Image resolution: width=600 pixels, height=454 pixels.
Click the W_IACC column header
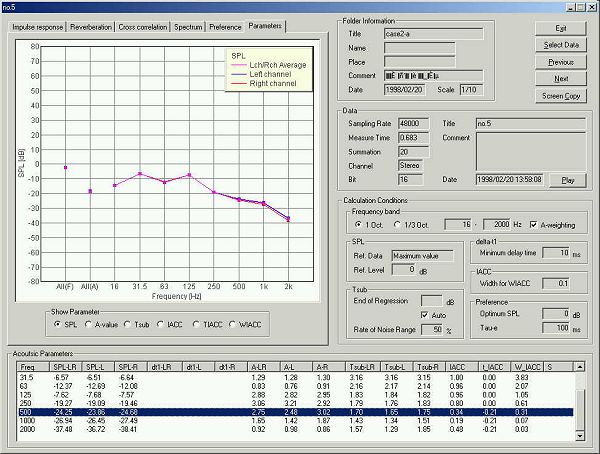pos(528,367)
